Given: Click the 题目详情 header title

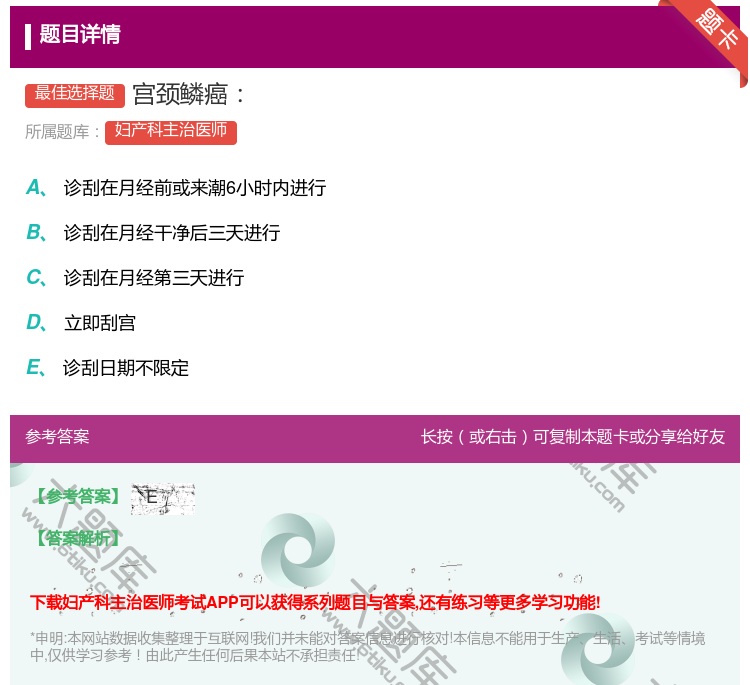Looking at the screenshot, I should point(80,34).
